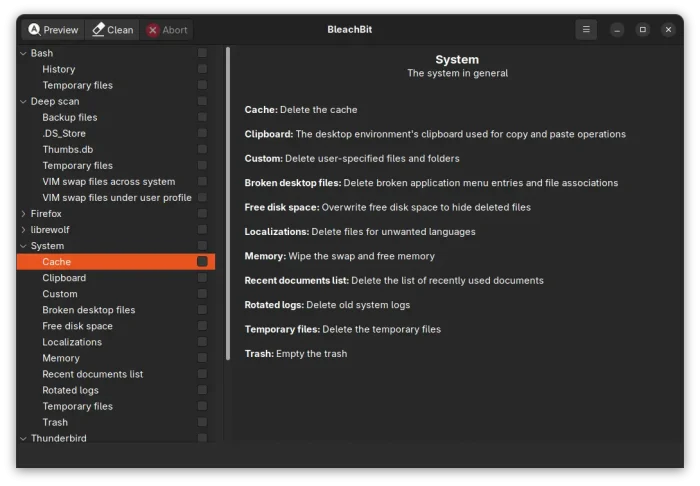Select the Broken desktop files item
The image size is (700, 486).
tap(88, 310)
